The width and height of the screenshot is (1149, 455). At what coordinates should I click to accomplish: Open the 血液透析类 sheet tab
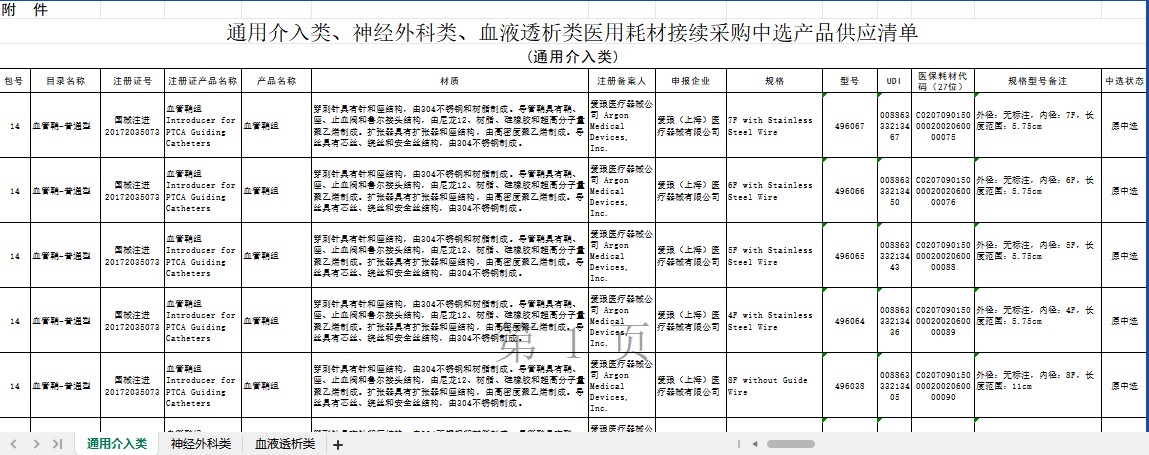(x=284, y=444)
